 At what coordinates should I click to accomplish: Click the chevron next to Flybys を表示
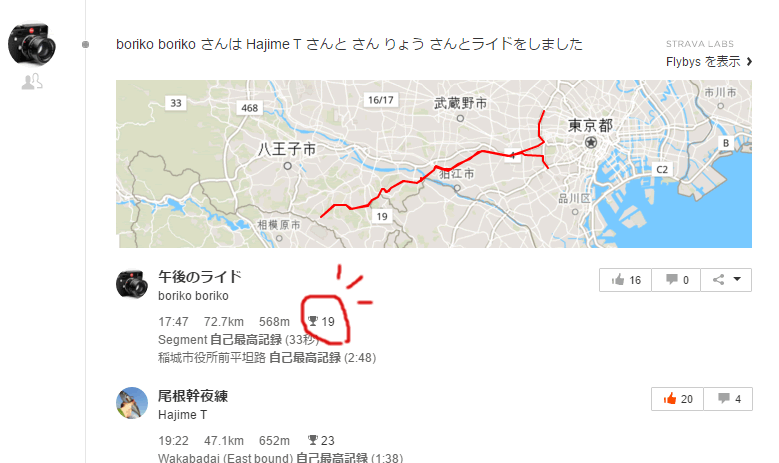point(749,62)
